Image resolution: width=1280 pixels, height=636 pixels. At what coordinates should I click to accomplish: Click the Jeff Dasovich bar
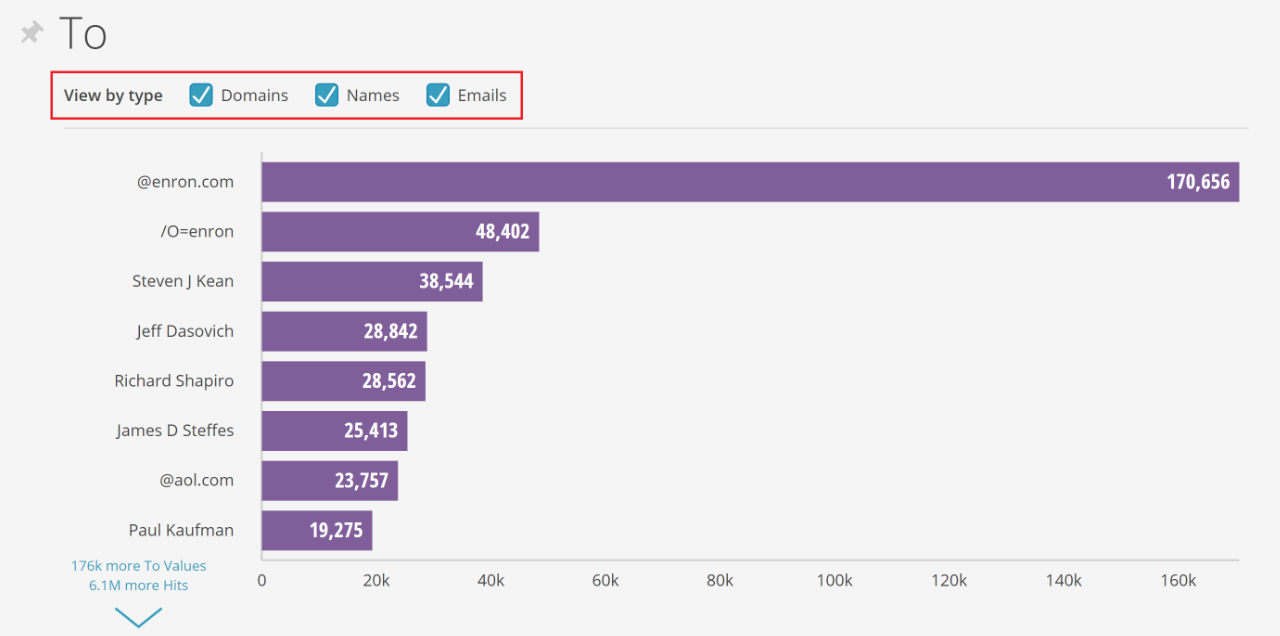pos(344,331)
